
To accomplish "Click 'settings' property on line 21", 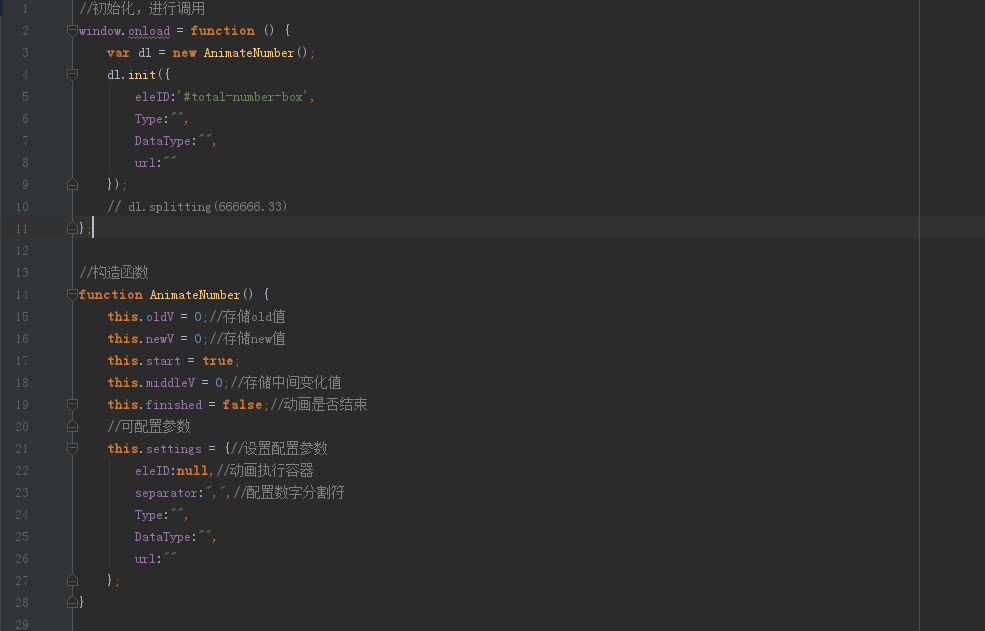I will click(x=173, y=448).
